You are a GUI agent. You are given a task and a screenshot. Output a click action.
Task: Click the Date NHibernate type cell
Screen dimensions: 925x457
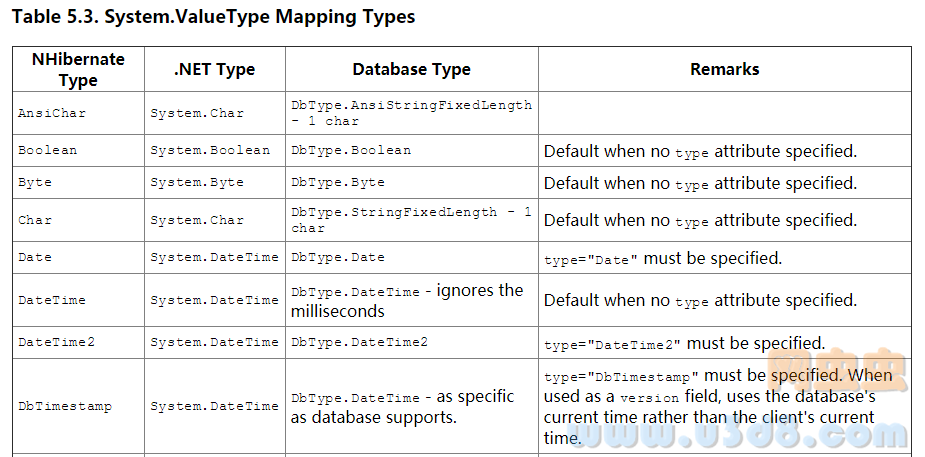click(78, 258)
